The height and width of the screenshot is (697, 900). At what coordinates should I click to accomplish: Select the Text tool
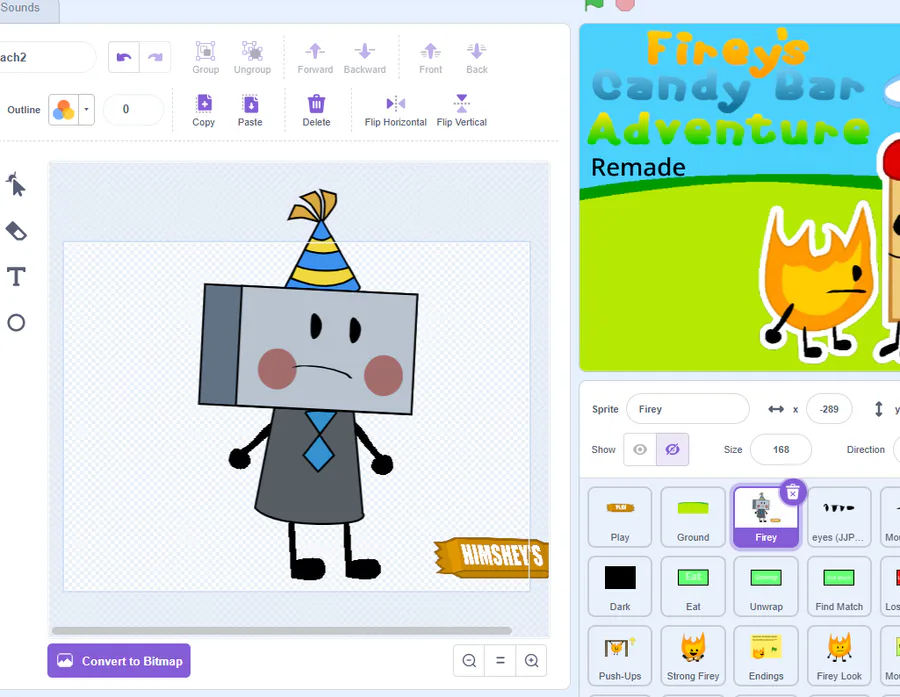coord(16,277)
